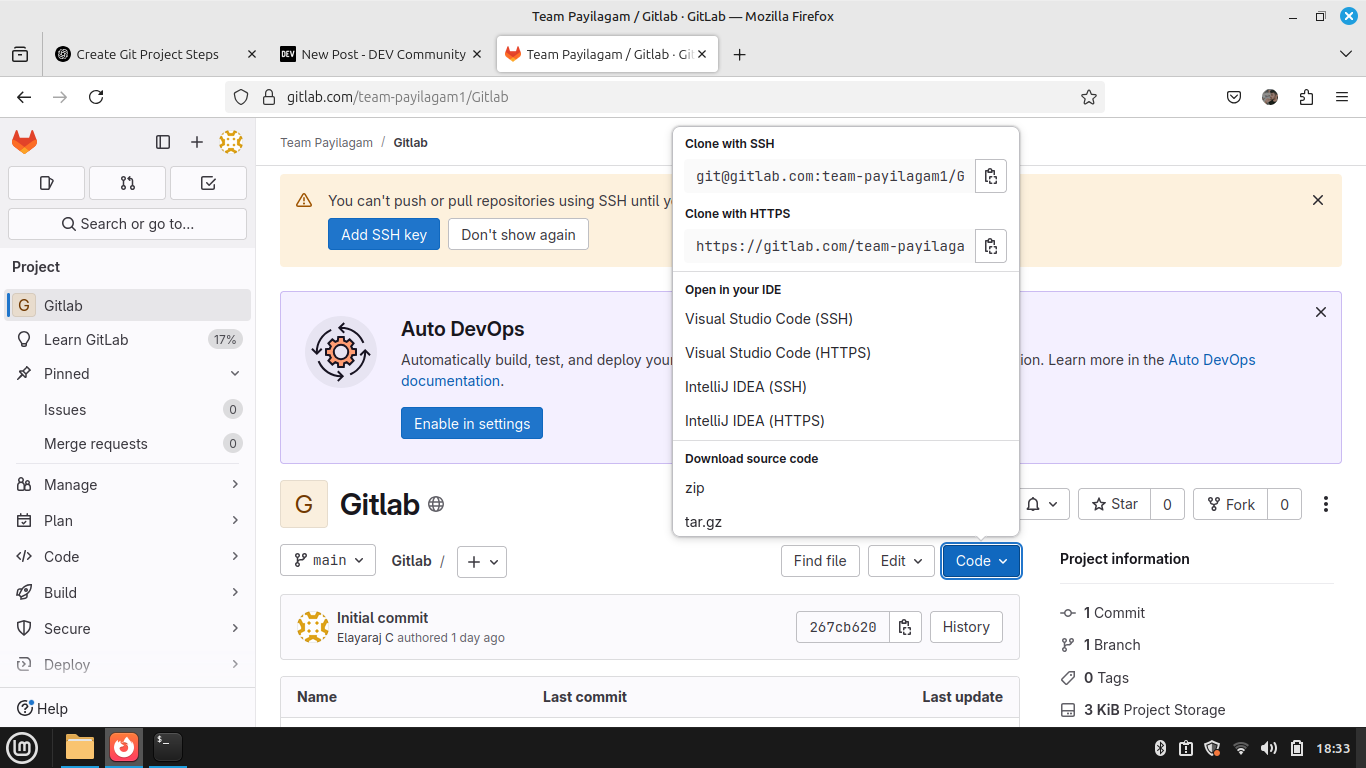Switch to Create Git Project Steps tab
The image size is (1366, 768).
pos(155,54)
